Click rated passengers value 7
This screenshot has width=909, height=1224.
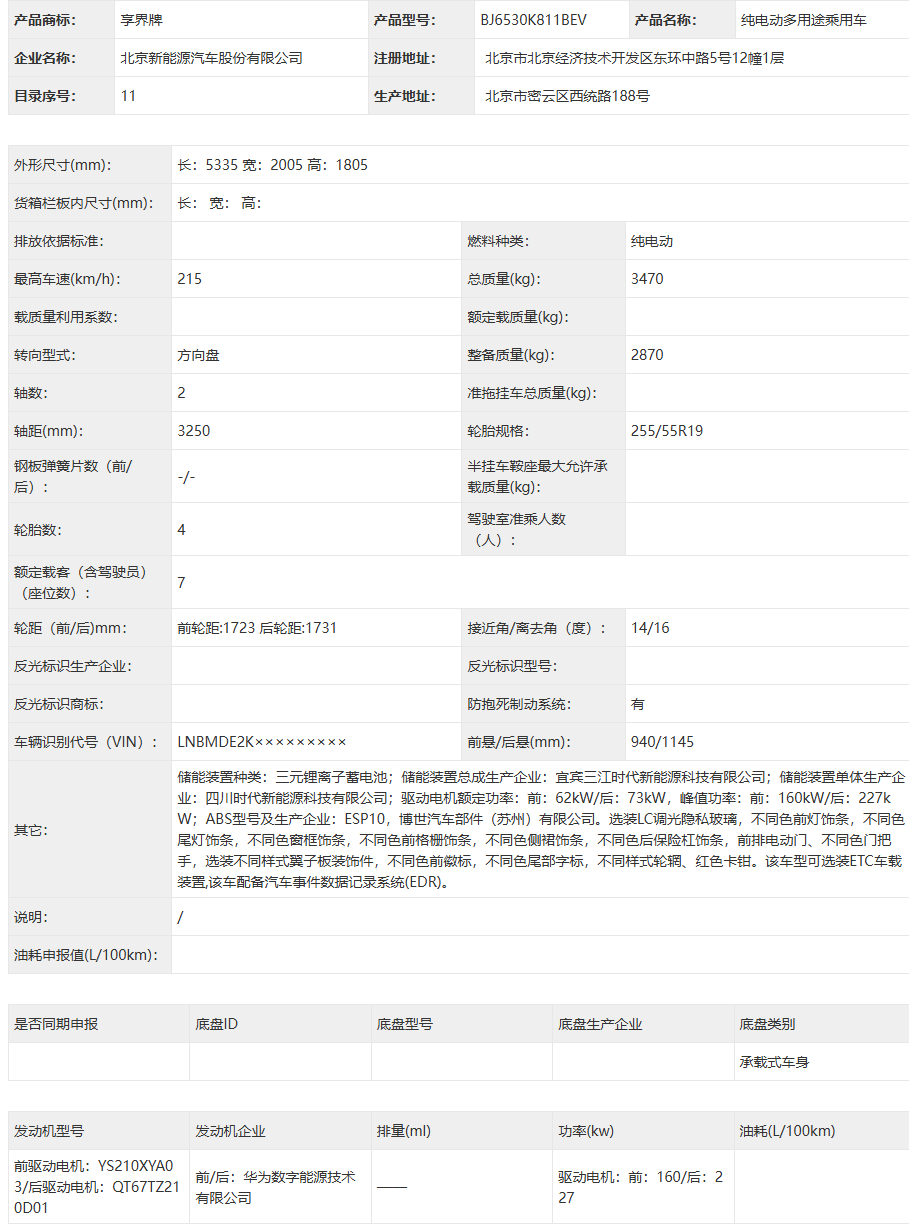coord(181,583)
